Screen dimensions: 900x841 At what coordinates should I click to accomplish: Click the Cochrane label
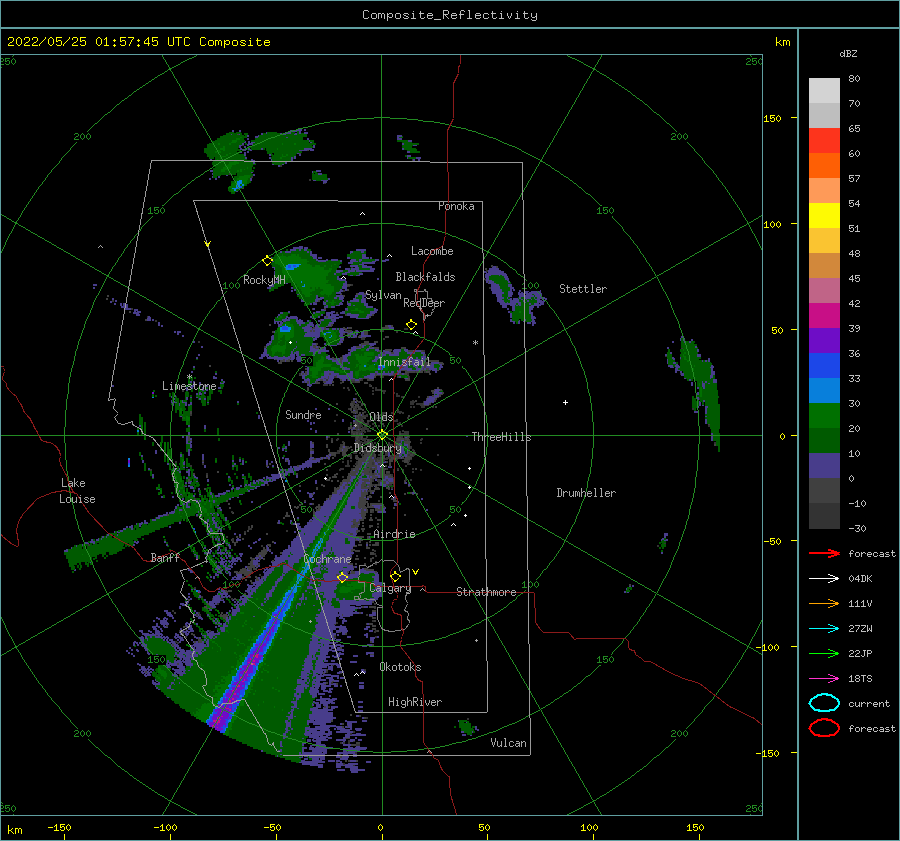pos(327,559)
